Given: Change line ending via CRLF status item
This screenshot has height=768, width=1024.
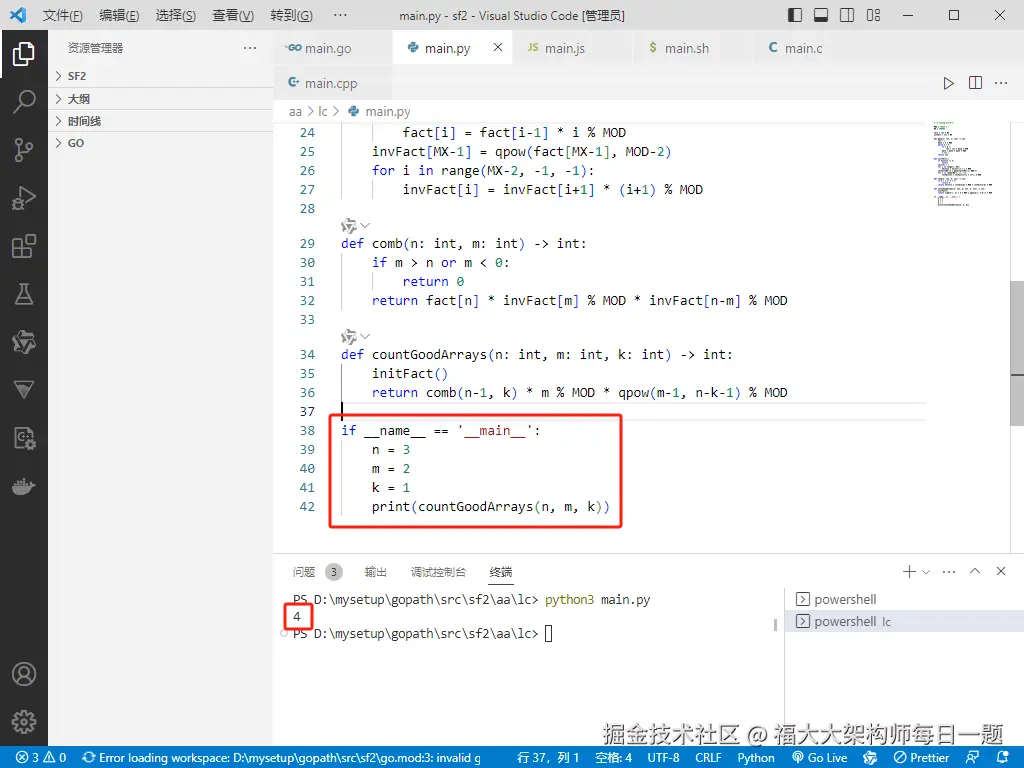Looking at the screenshot, I should 708,758.
